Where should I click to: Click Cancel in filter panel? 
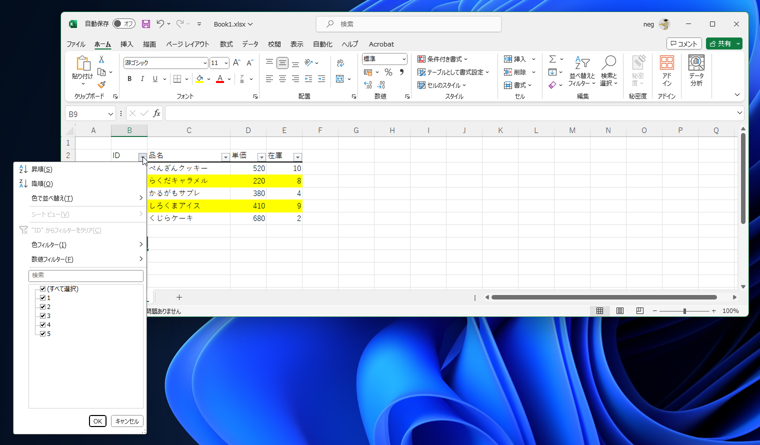click(x=127, y=421)
